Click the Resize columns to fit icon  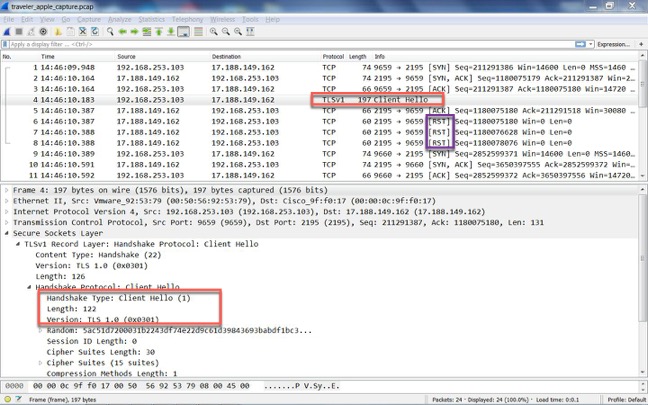tap(250, 32)
